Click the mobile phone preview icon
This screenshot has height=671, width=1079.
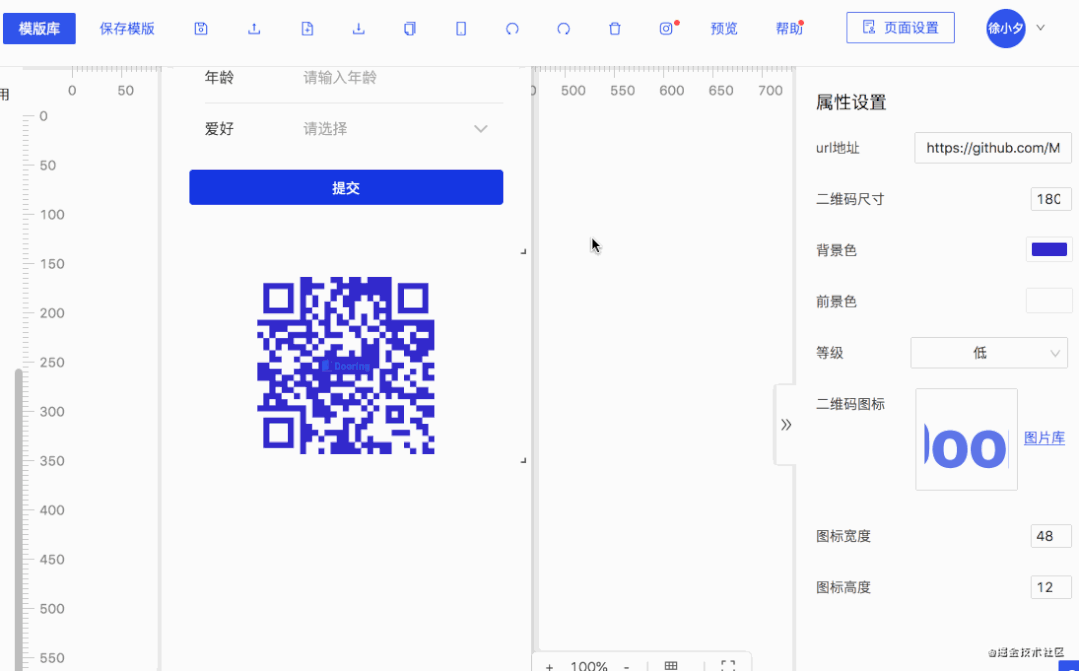[461, 28]
